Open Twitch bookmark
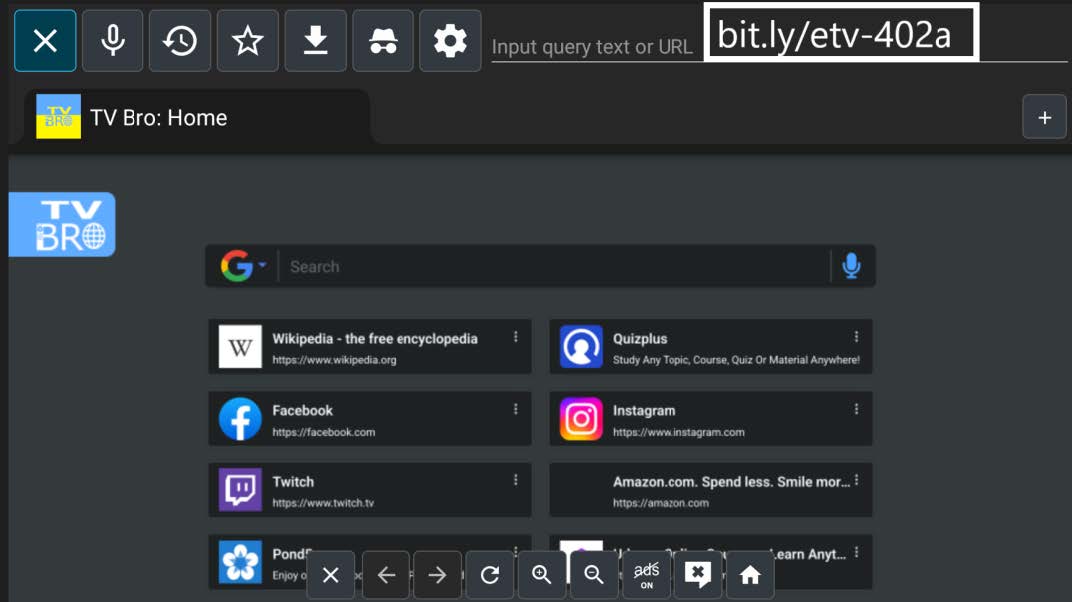Image resolution: width=1072 pixels, height=602 pixels. [x=370, y=490]
